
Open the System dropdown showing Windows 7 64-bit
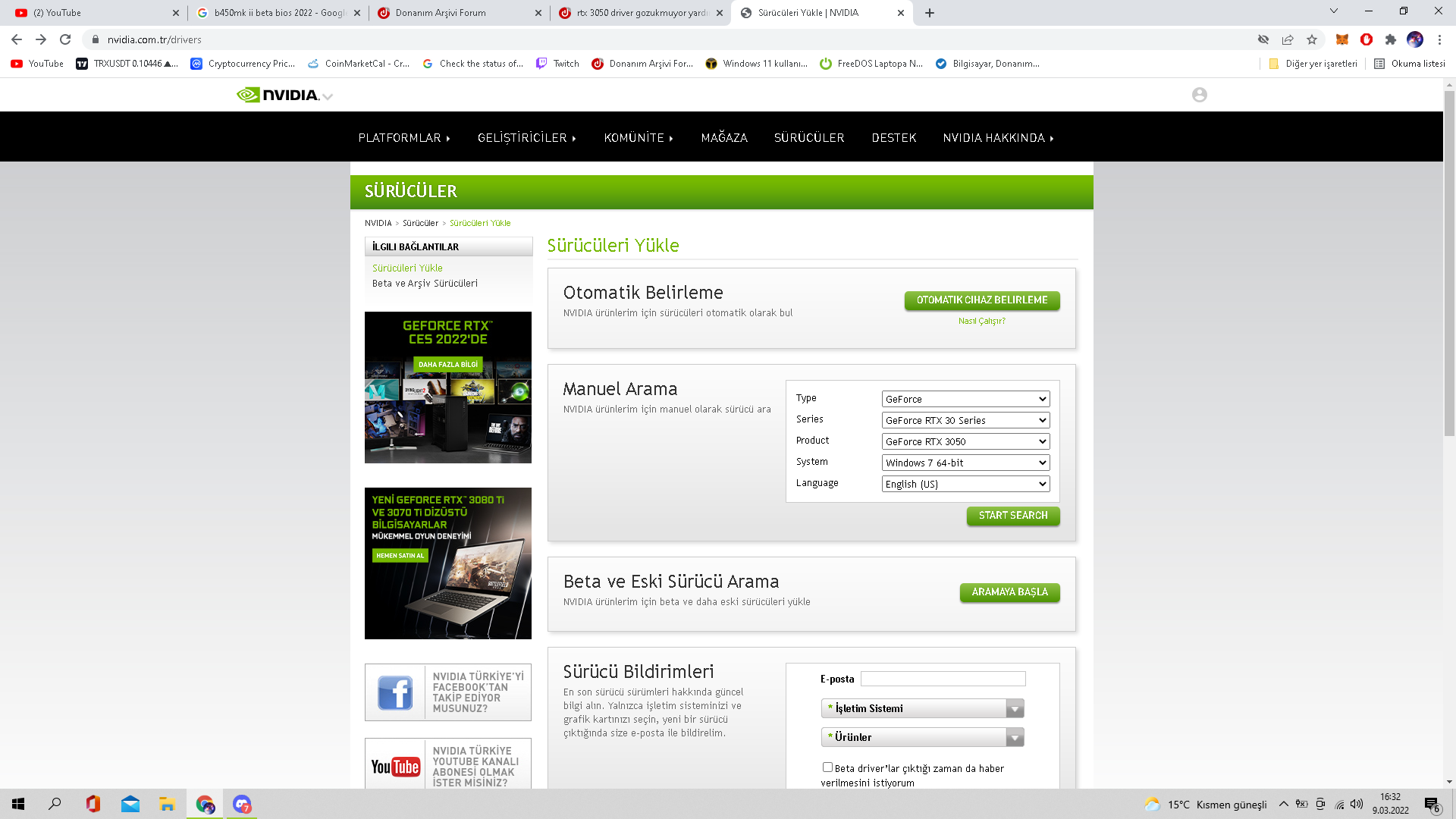pyautogui.click(x=965, y=463)
